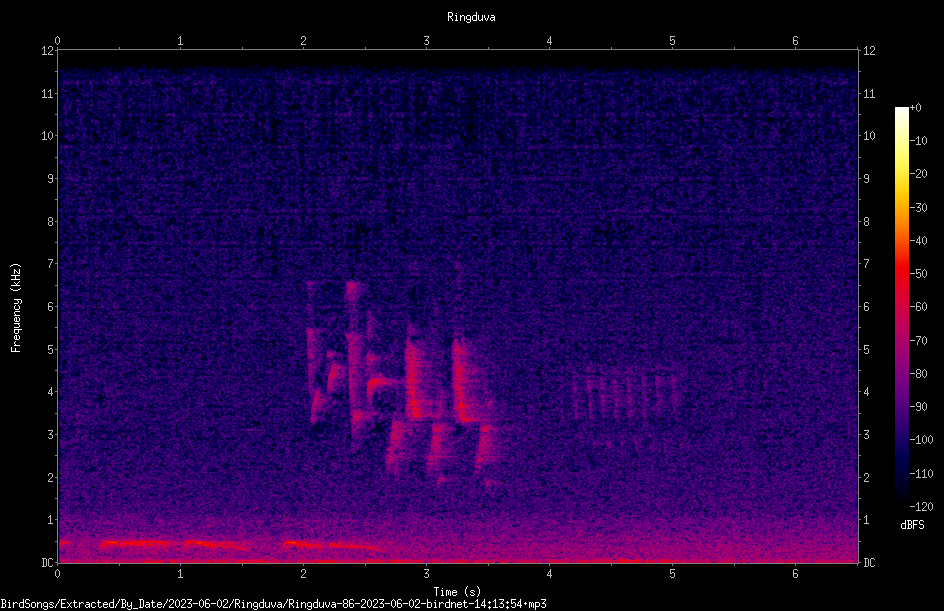Click the 6 second tick on top axis
Image resolution: width=944 pixels, height=611 pixels.
pos(795,41)
